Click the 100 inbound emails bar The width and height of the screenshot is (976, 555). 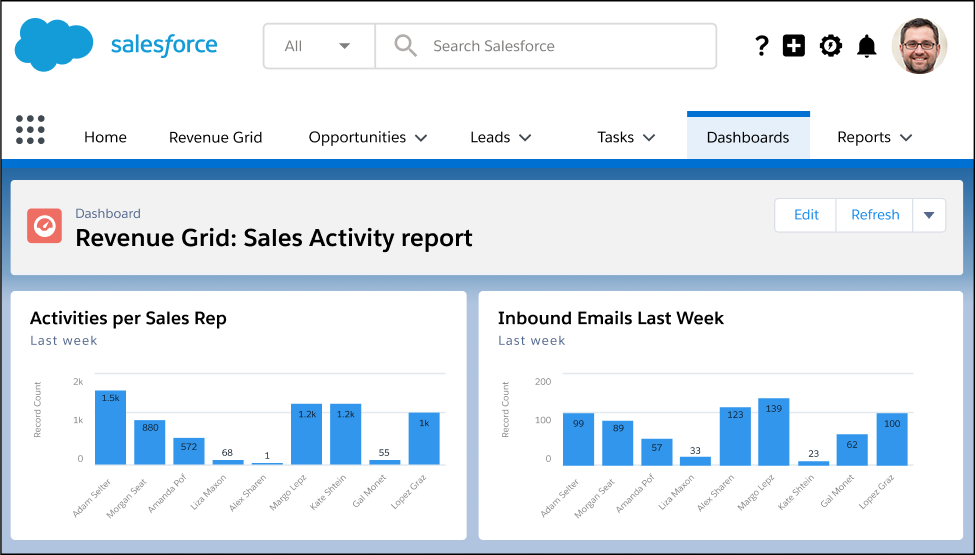(x=892, y=439)
